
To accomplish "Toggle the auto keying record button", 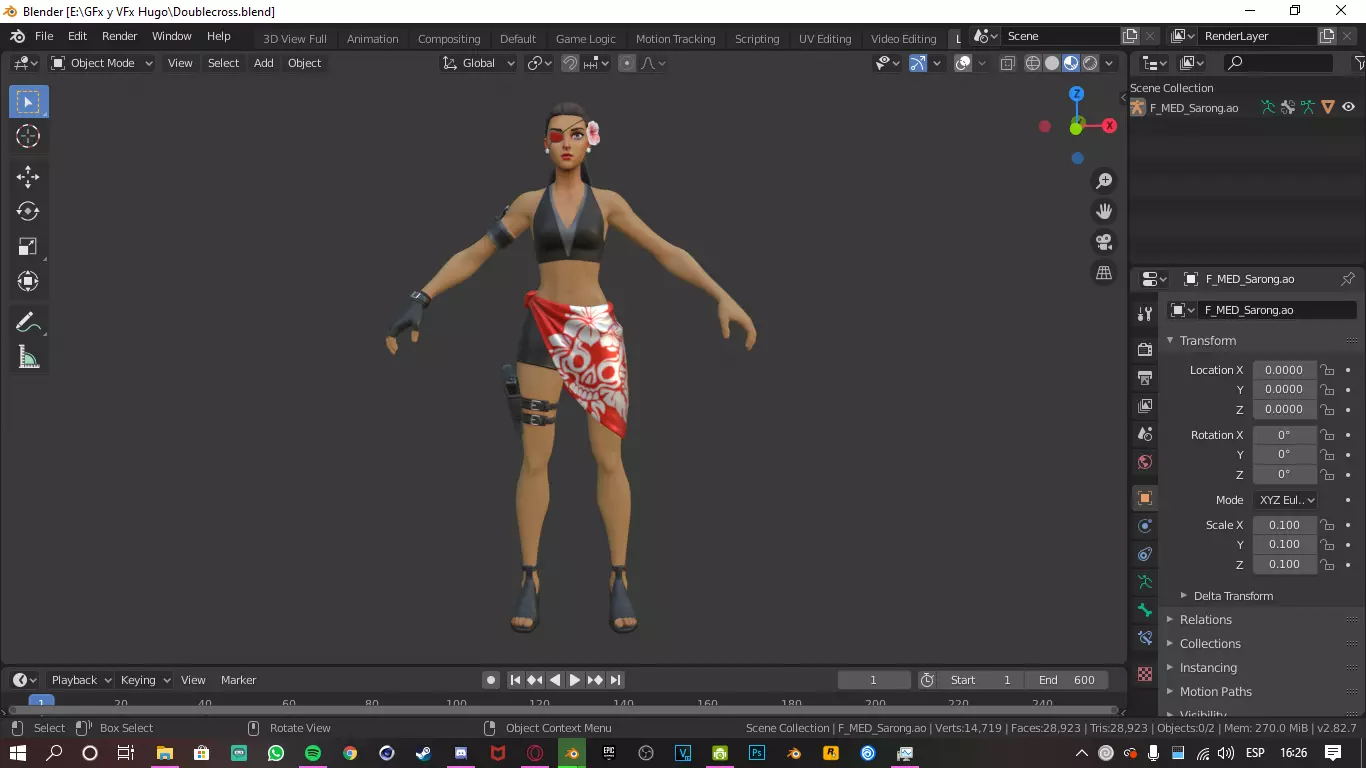I will click(491, 680).
